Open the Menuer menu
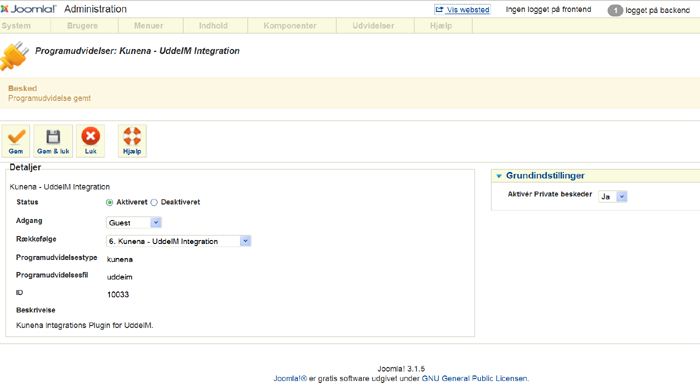Image resolution: width=700 pixels, height=388 pixels. pyautogui.click(x=149, y=26)
